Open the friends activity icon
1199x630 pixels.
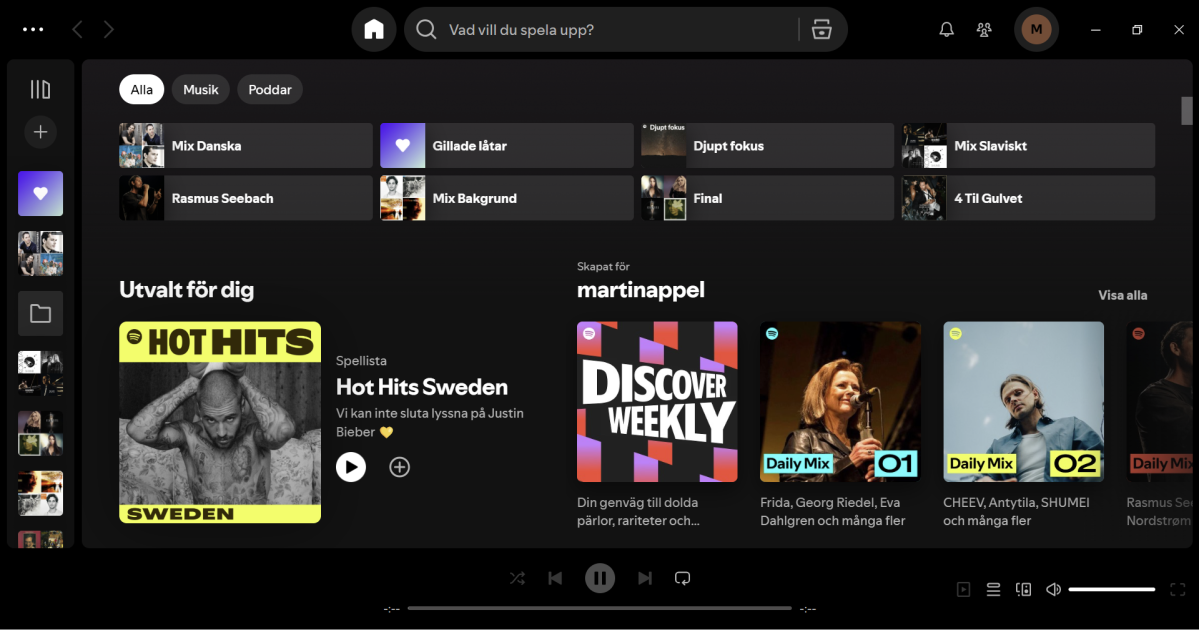pyautogui.click(x=983, y=29)
